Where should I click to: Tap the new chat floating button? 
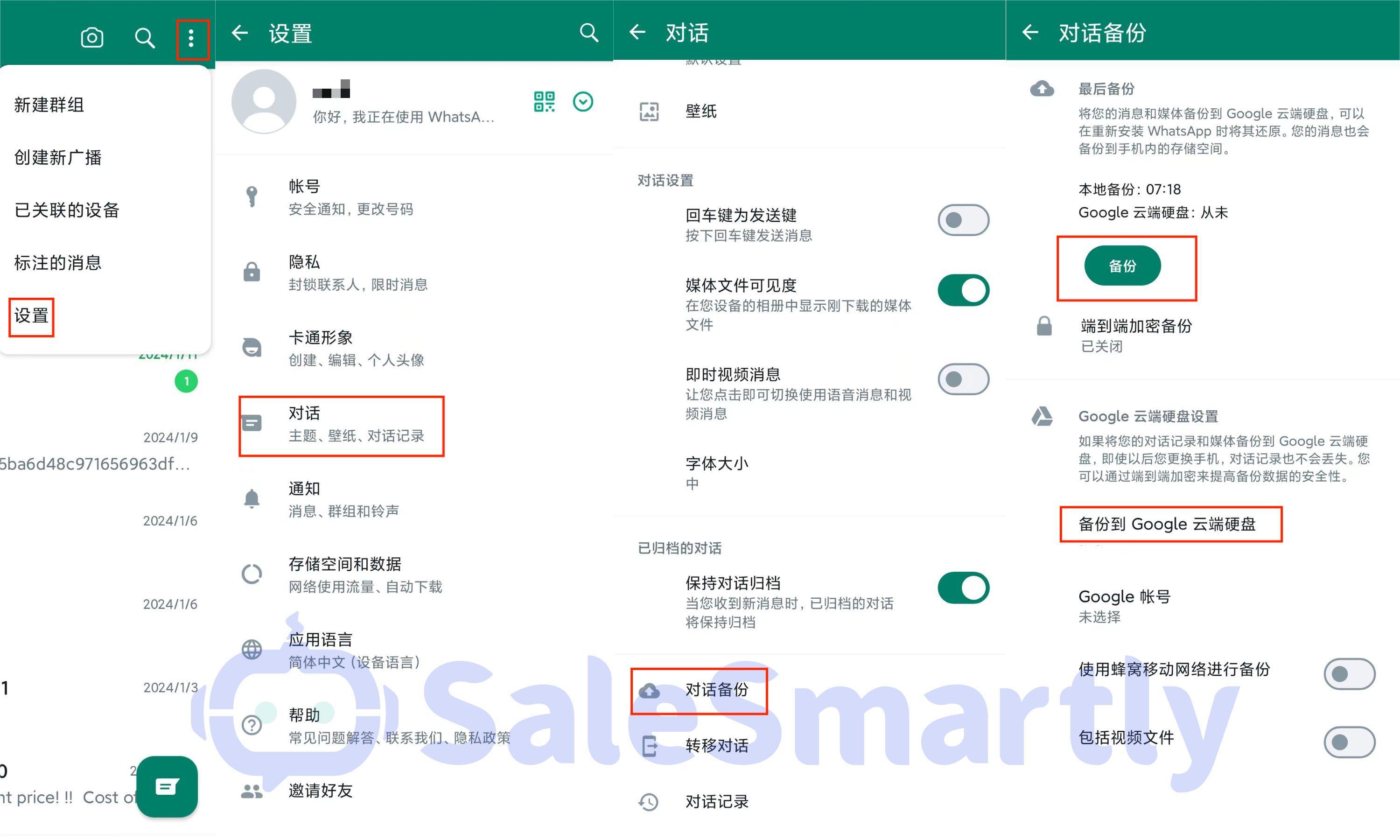[x=168, y=786]
